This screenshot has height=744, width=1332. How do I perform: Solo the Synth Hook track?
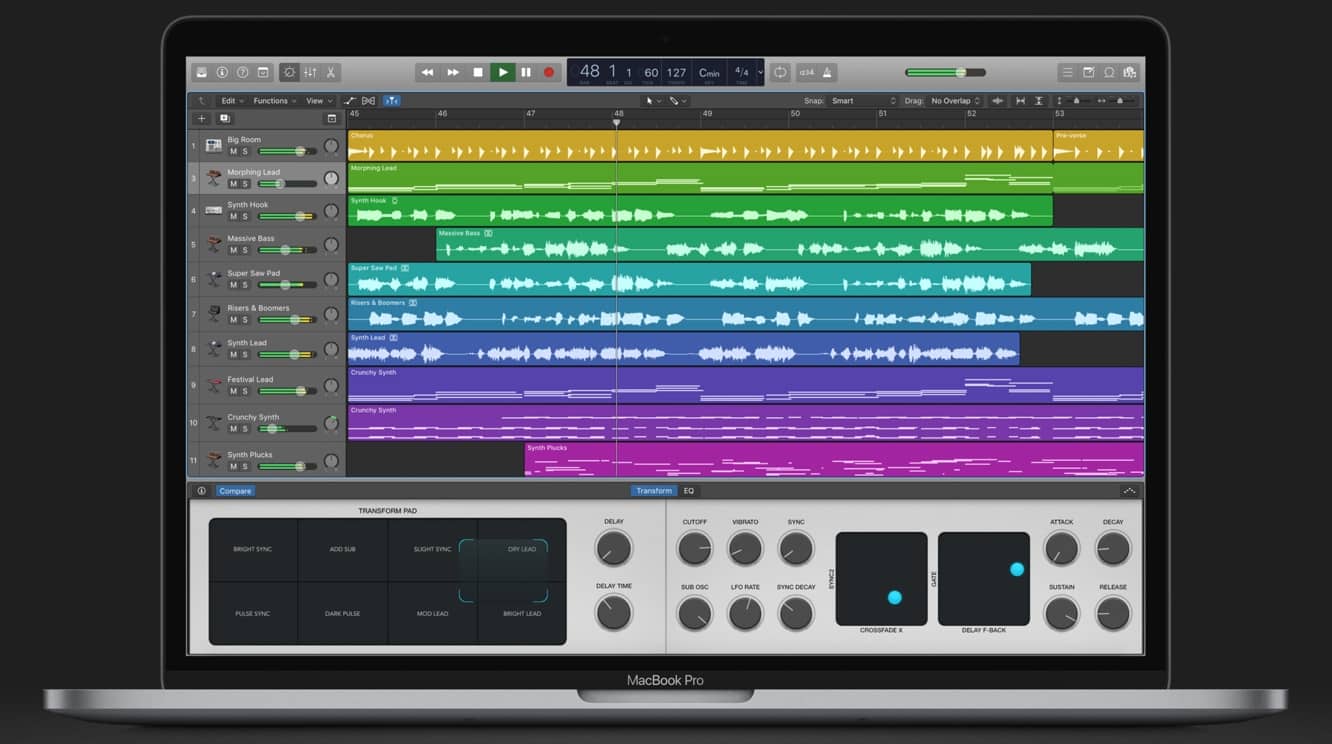coord(244,217)
